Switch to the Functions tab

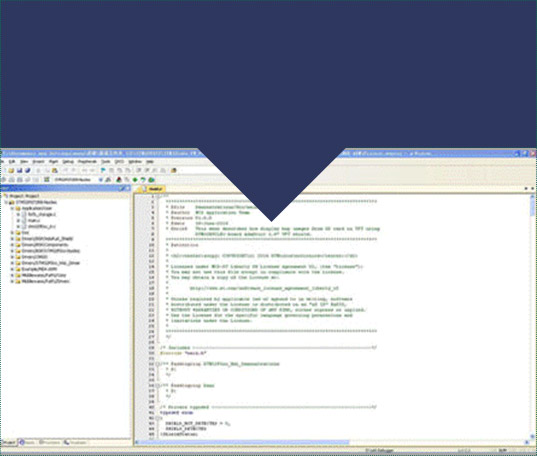[49, 443]
